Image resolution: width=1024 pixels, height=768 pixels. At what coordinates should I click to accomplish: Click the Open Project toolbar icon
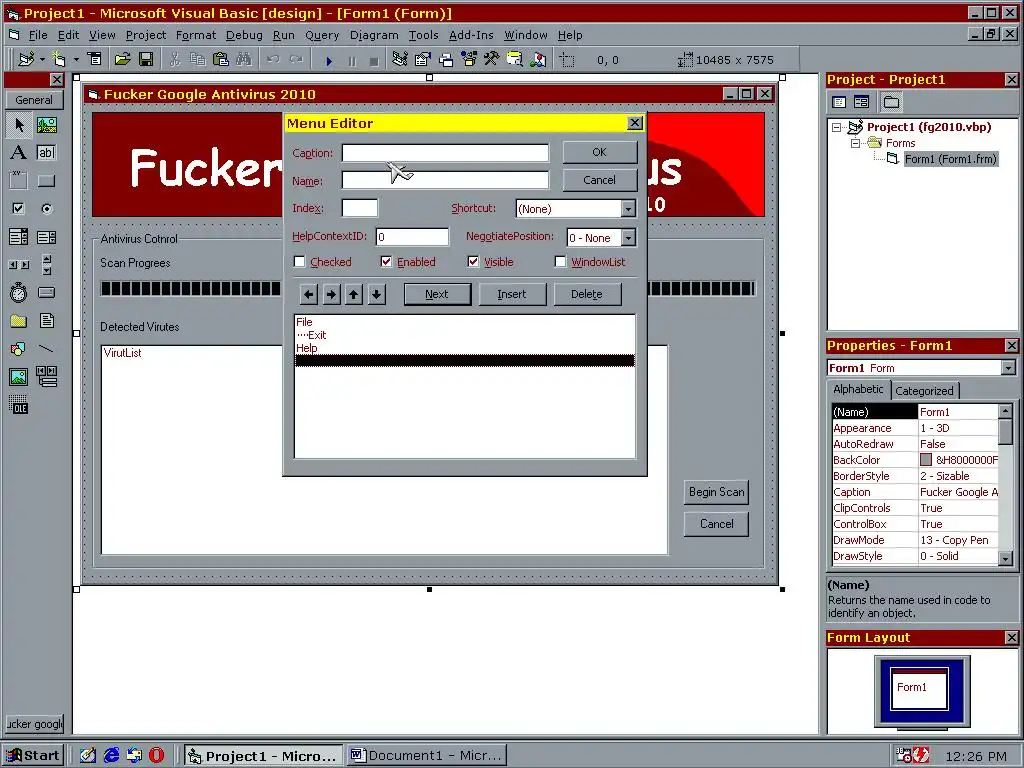coord(122,59)
